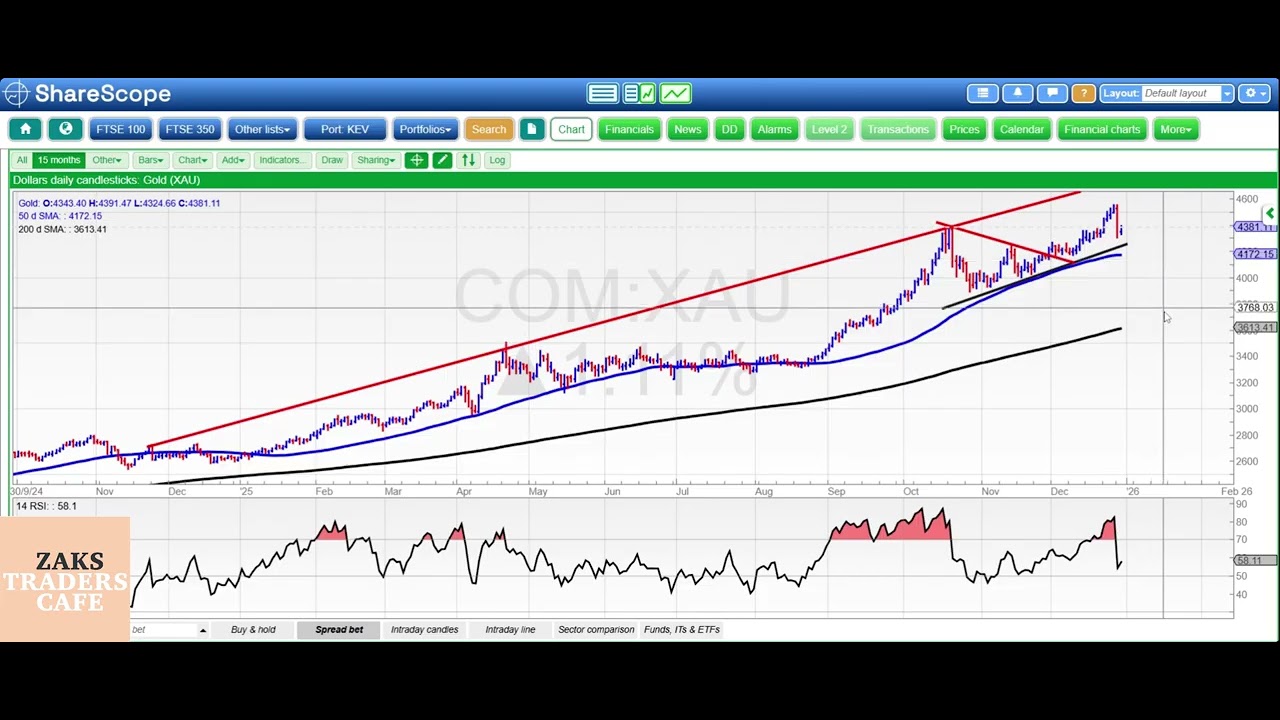
Task: Select the Sector comparison preset
Action: pos(596,630)
